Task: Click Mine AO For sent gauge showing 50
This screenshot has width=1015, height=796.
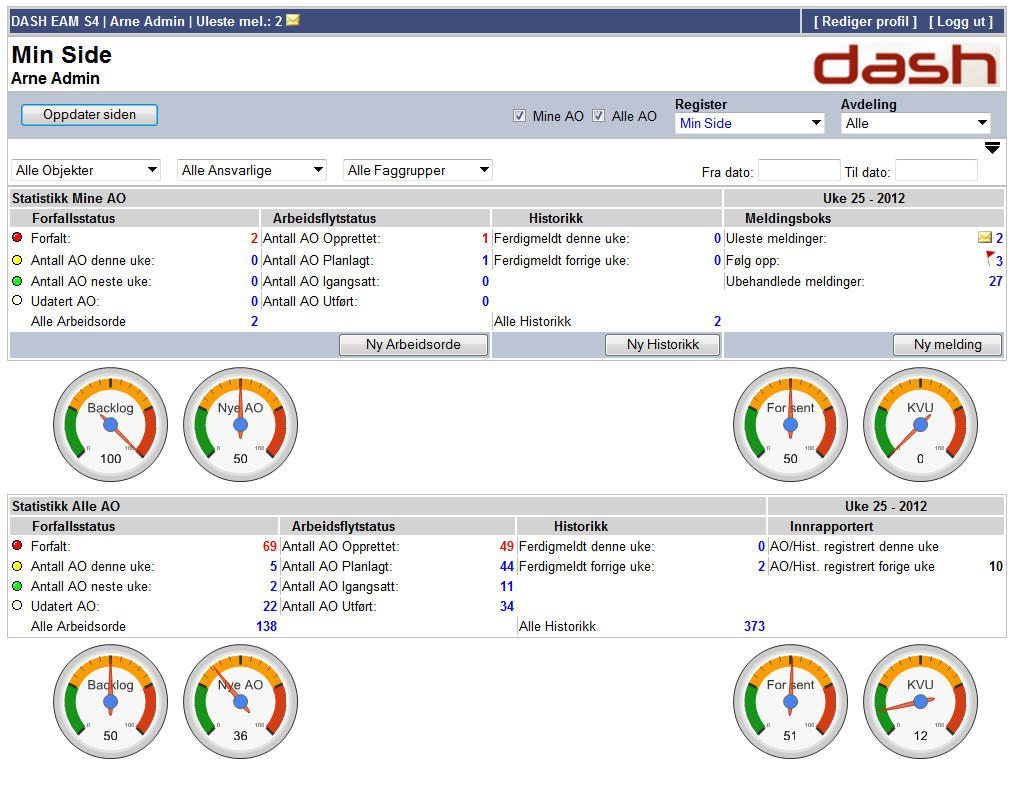Action: point(790,425)
